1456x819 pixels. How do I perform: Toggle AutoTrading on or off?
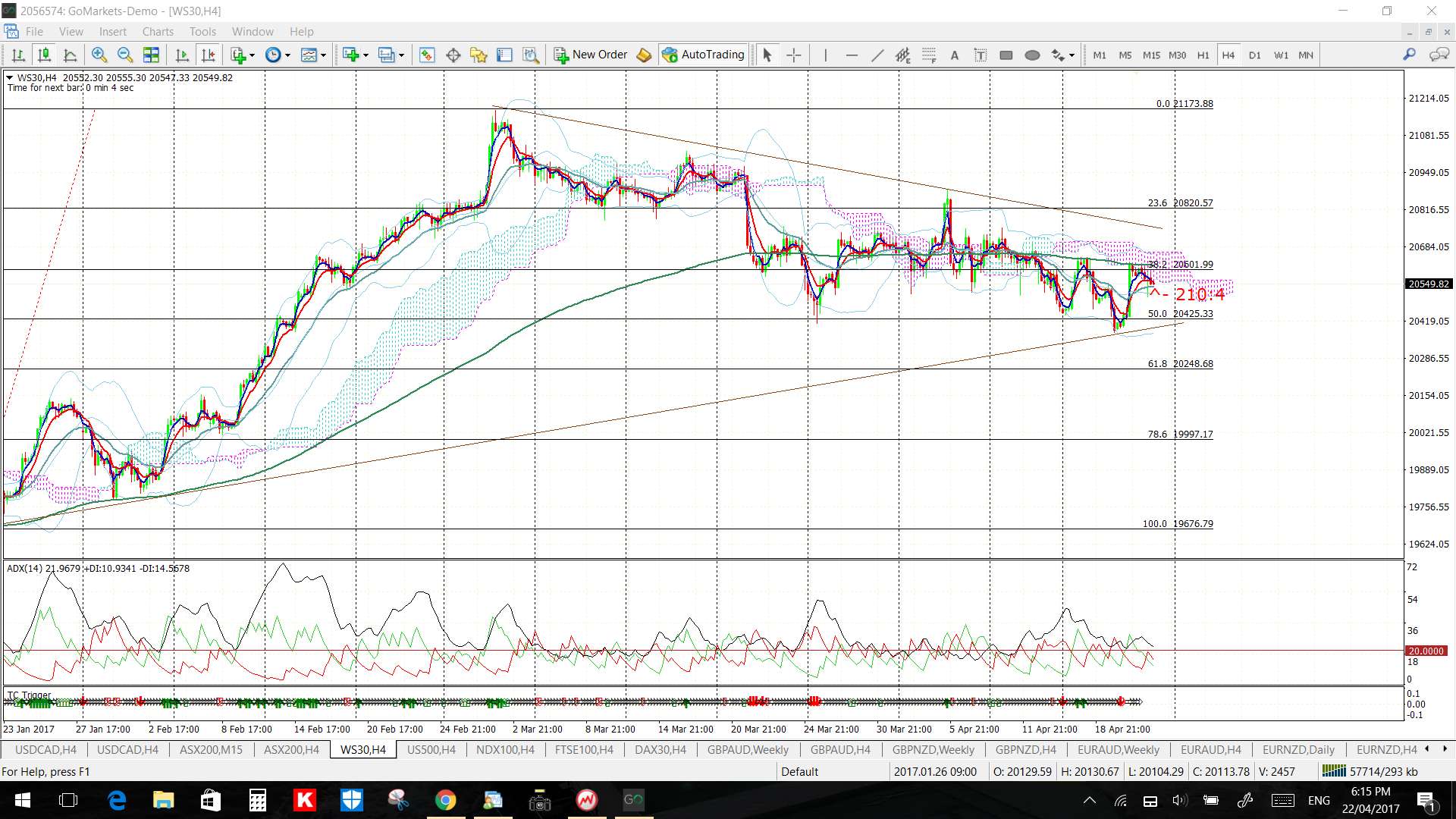tap(703, 55)
